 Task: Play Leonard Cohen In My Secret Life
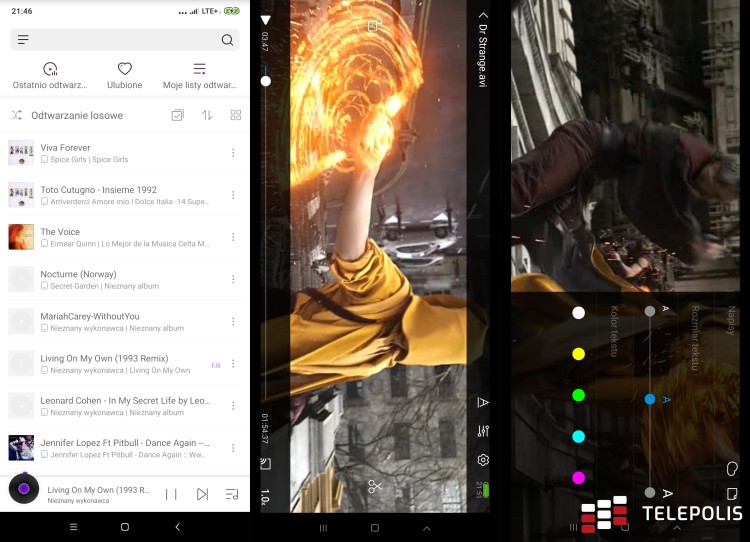(125, 405)
